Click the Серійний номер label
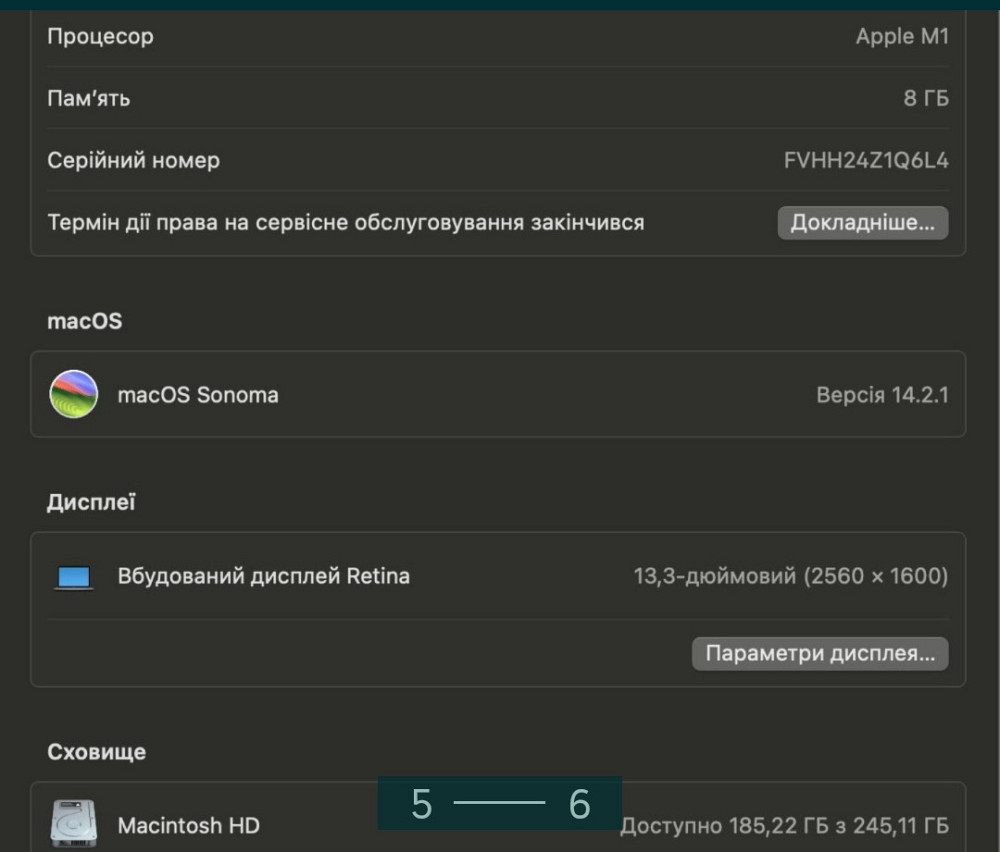 (133, 160)
